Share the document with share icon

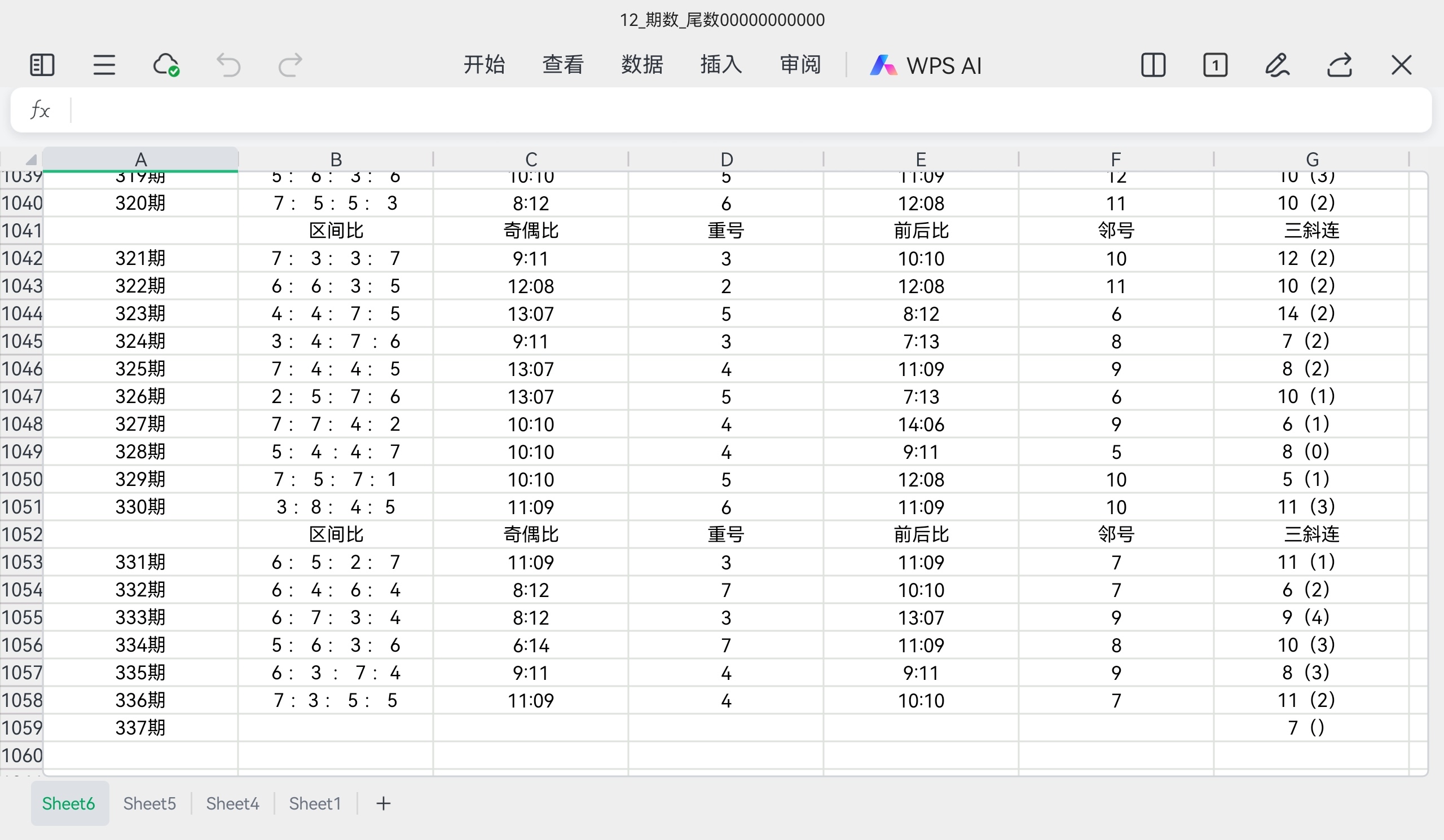pyautogui.click(x=1340, y=65)
